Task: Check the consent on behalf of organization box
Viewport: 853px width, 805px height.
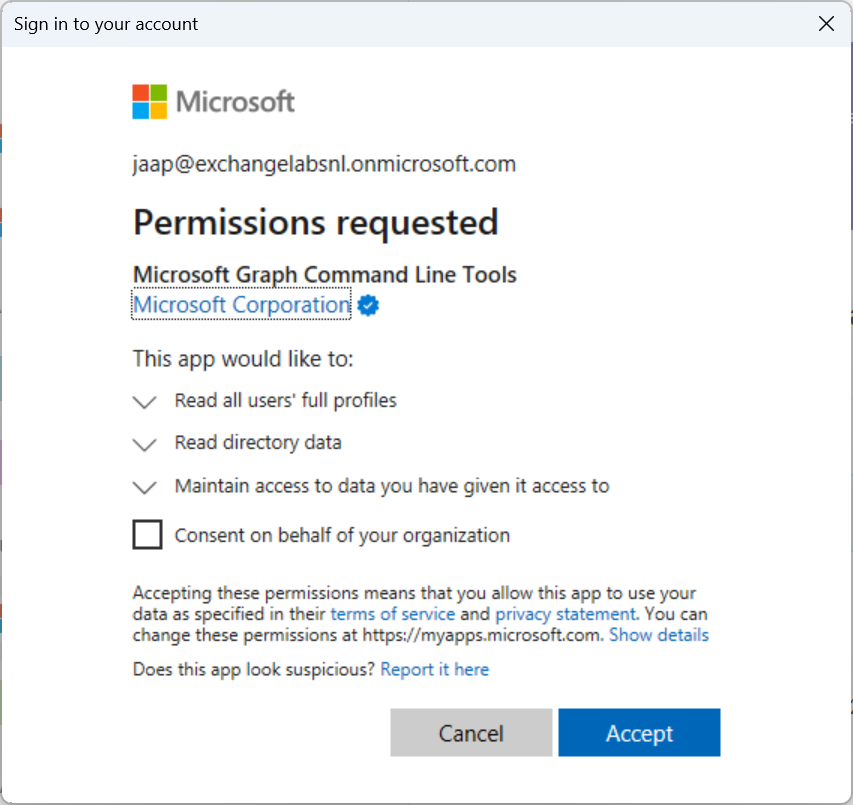Action: pyautogui.click(x=148, y=536)
